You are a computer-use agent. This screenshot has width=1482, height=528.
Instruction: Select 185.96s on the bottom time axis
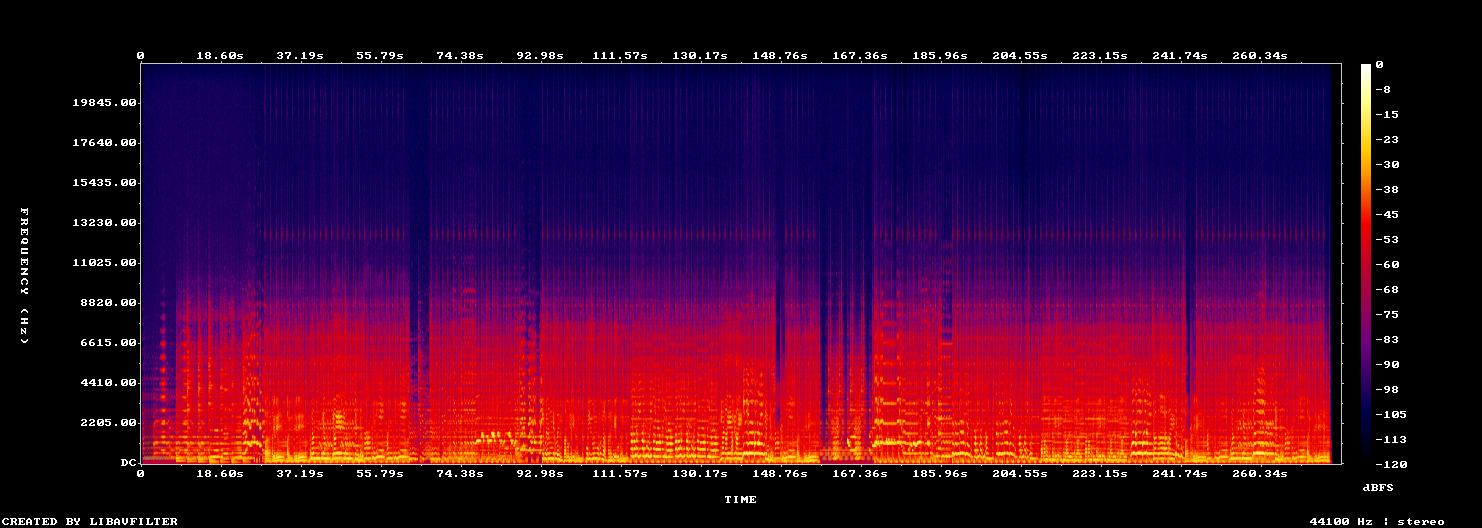click(x=940, y=473)
